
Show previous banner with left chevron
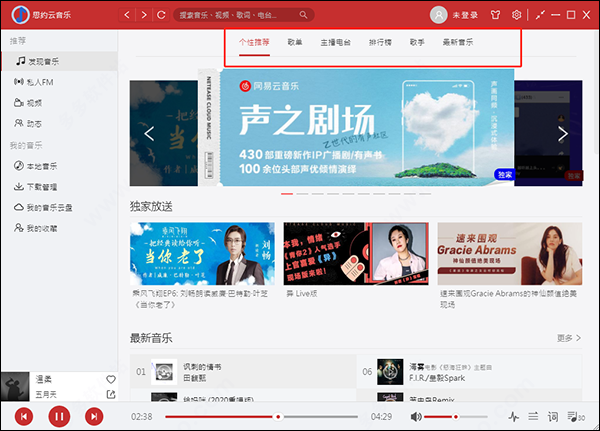click(149, 134)
